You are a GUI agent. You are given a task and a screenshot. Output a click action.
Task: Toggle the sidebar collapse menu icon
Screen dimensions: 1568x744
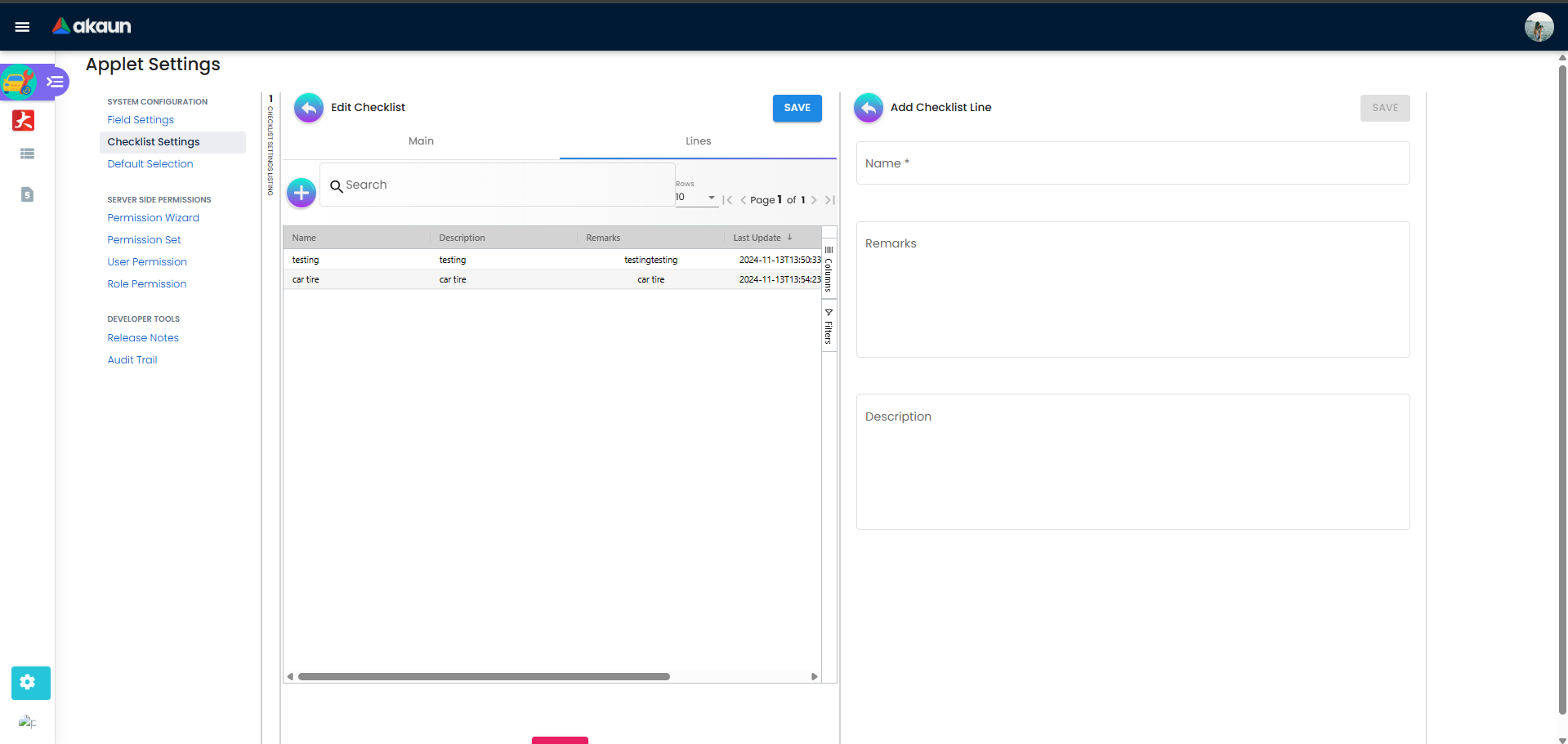(55, 82)
